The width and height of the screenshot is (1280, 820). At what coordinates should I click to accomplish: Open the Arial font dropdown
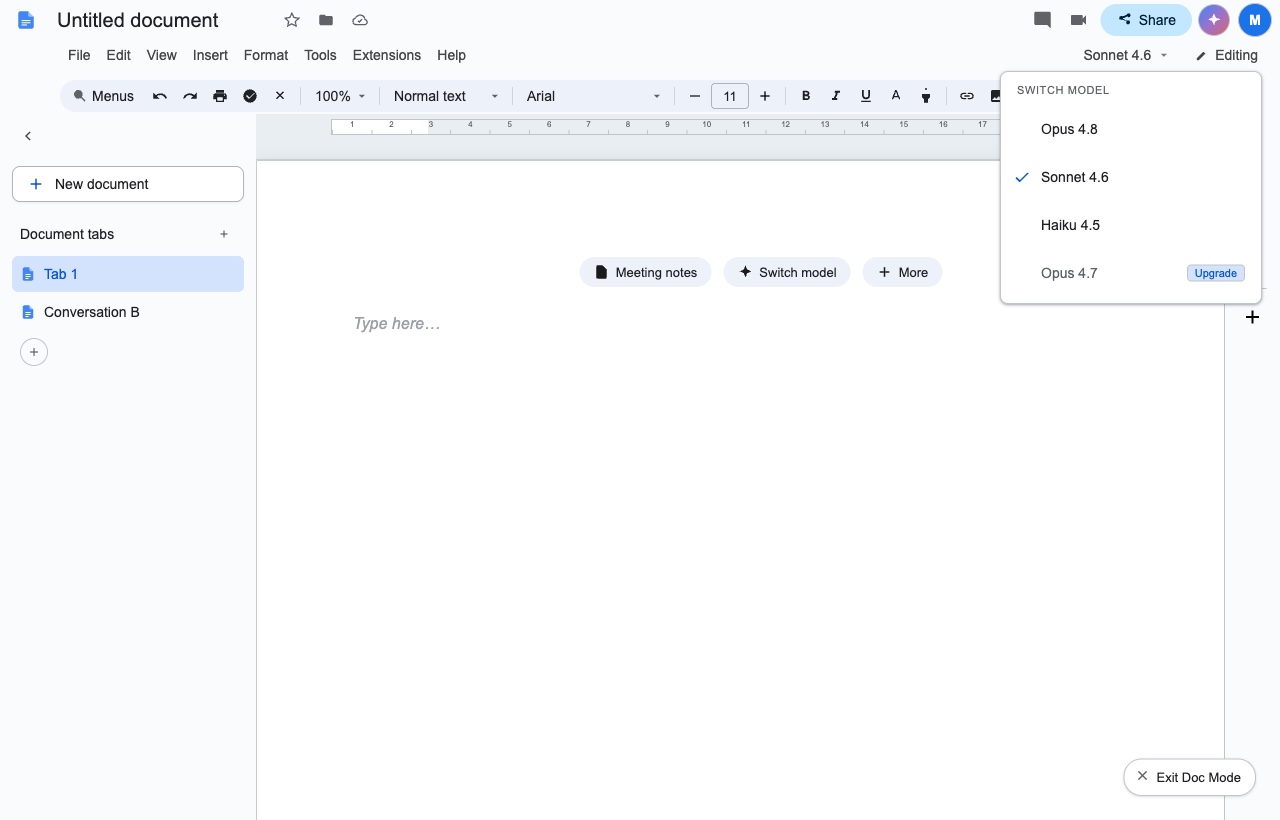coord(594,96)
